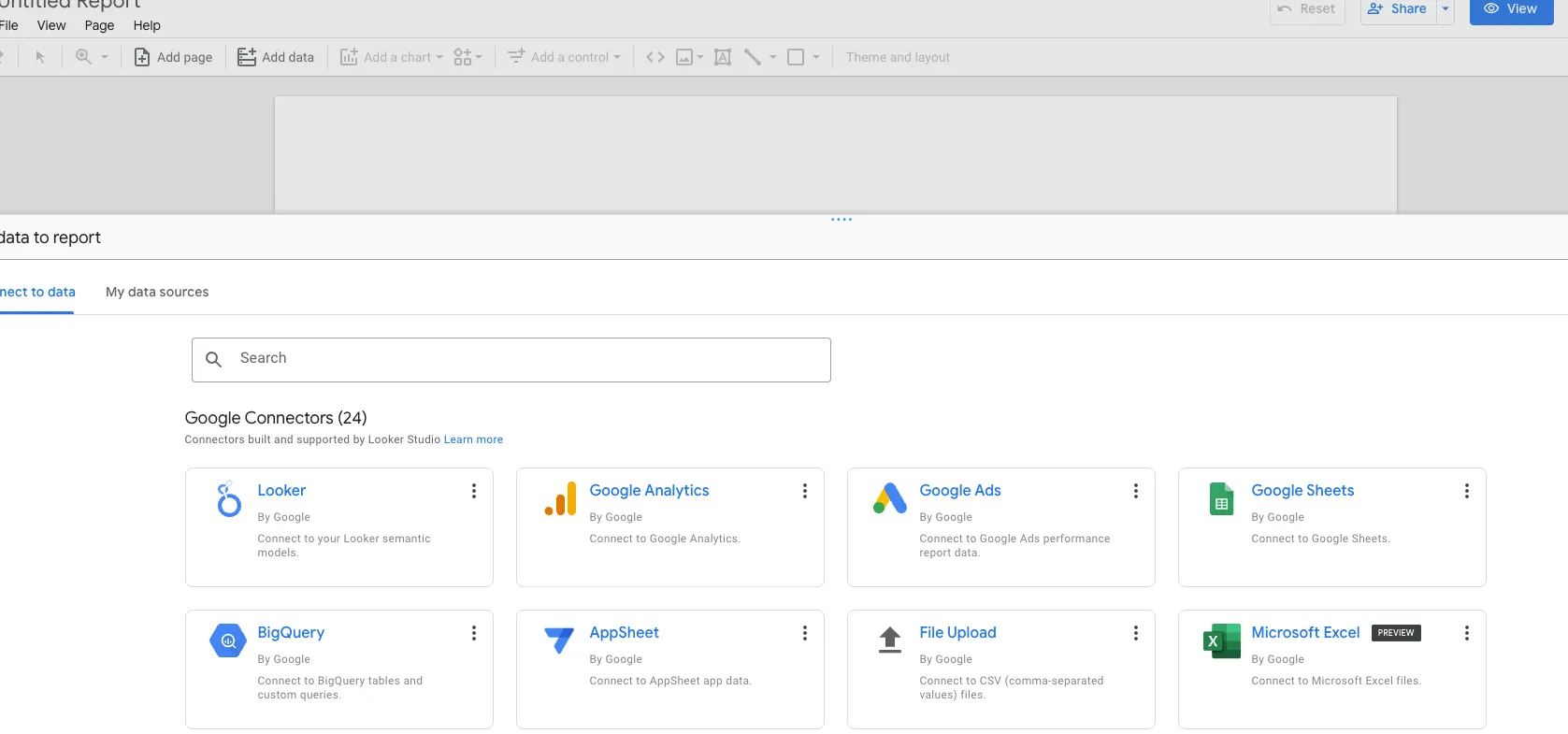This screenshot has height=734, width=1568.
Task: Click the Google Analytics logo icon
Action: pyautogui.click(x=560, y=499)
